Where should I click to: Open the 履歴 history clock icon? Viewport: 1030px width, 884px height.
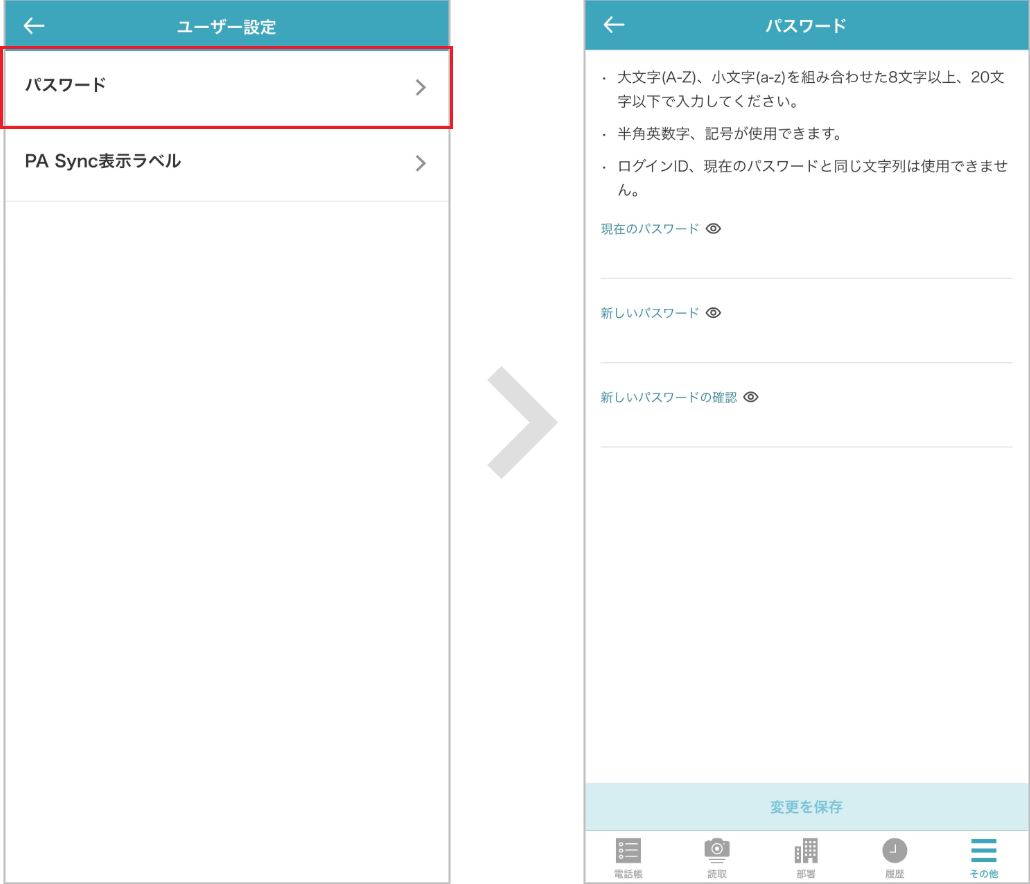pyautogui.click(x=894, y=850)
